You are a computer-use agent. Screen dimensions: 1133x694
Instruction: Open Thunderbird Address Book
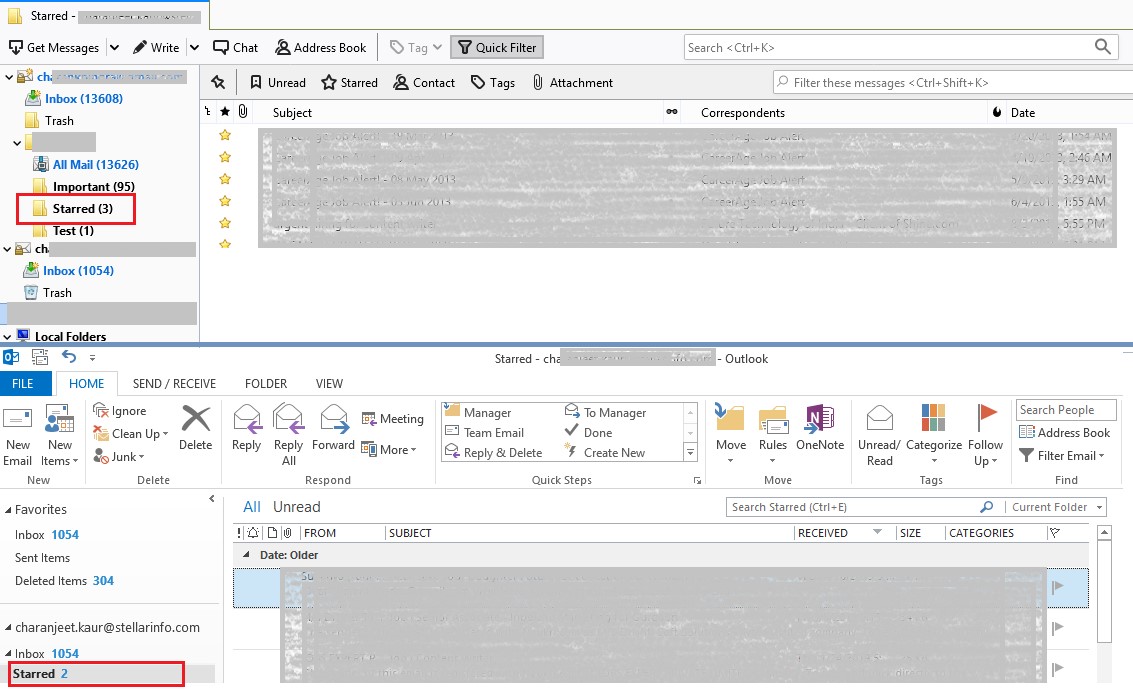click(x=321, y=47)
